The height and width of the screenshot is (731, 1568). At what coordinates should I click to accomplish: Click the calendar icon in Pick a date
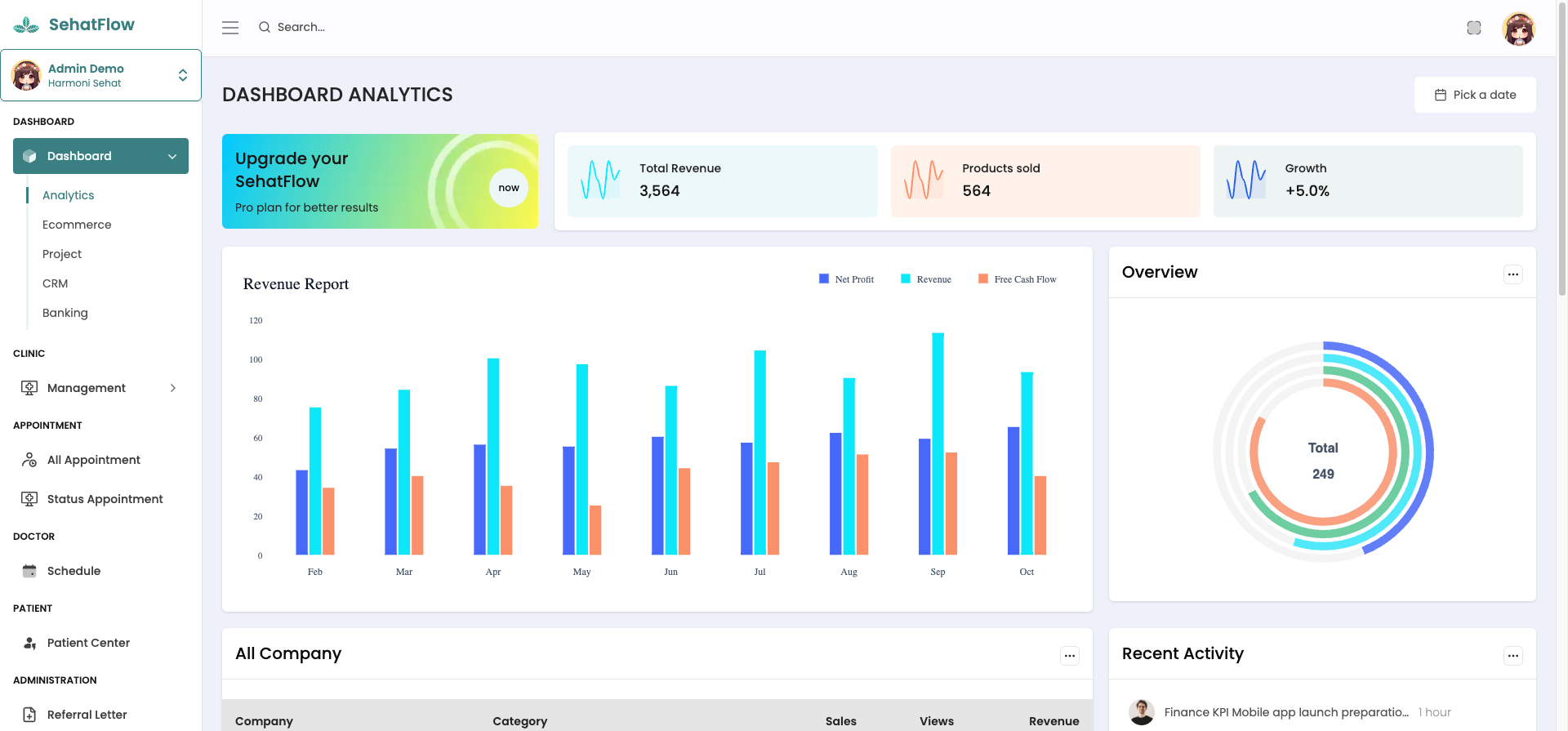tap(1441, 95)
